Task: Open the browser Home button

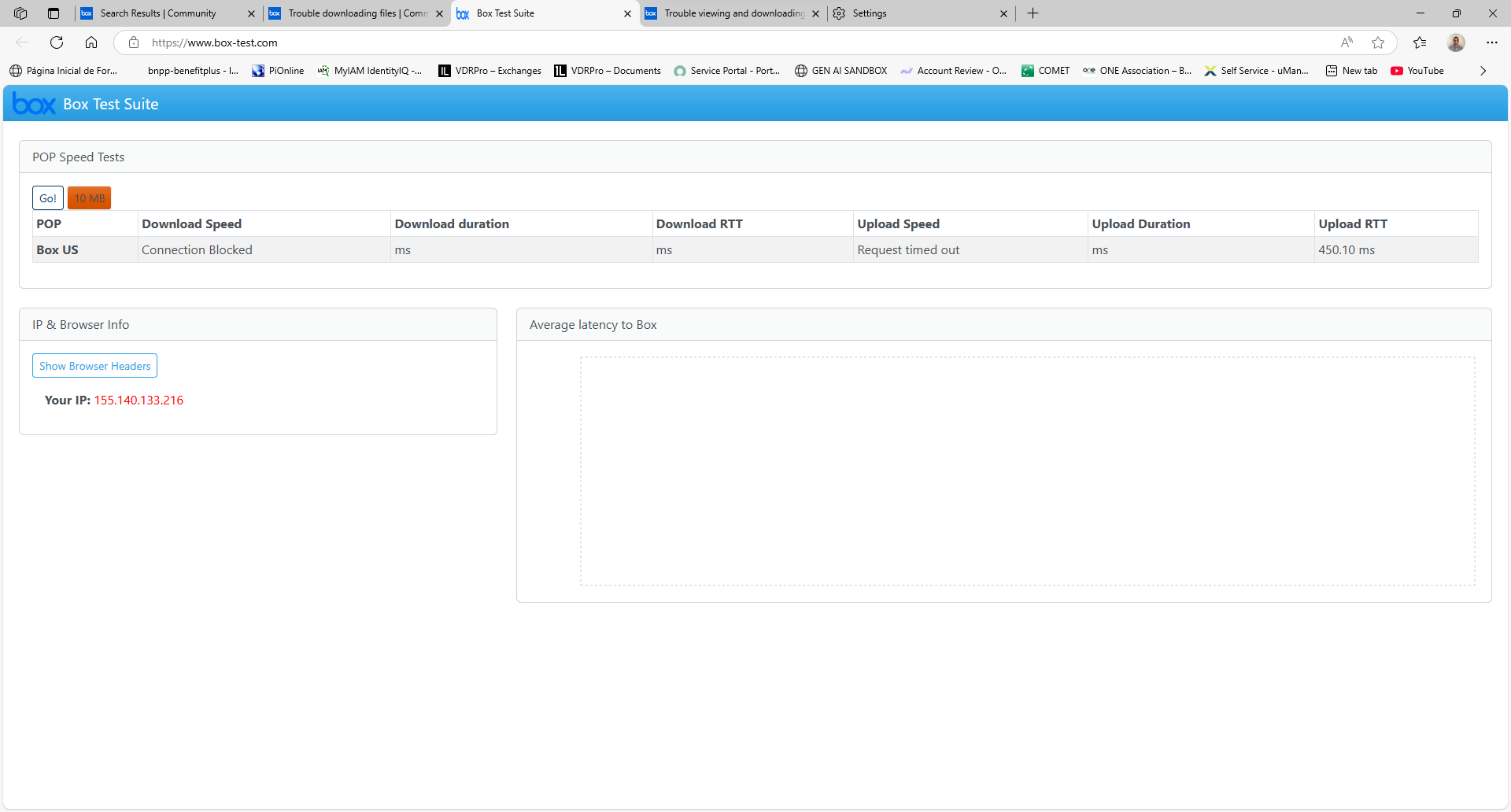Action: 91,42
